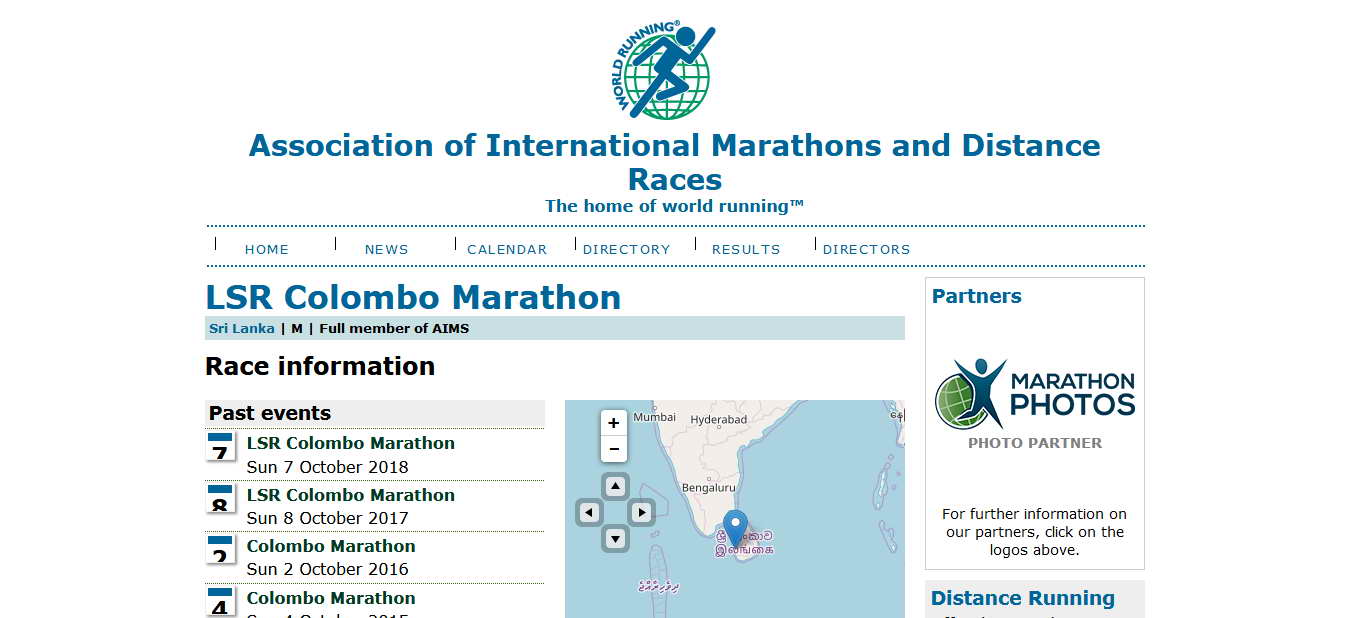The width and height of the screenshot is (1349, 618).
Task: Pan the map up
Action: [x=616, y=487]
